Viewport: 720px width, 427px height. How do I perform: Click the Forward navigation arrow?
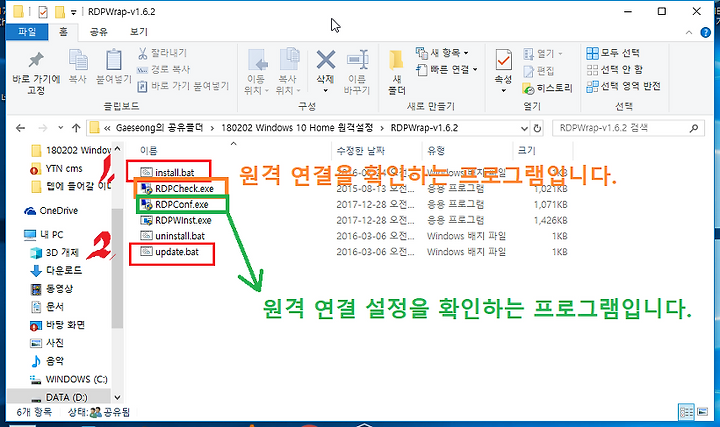(42, 128)
